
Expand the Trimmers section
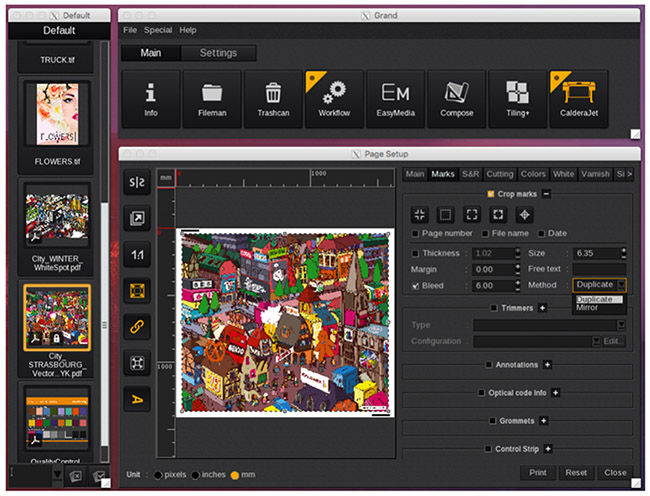click(543, 308)
